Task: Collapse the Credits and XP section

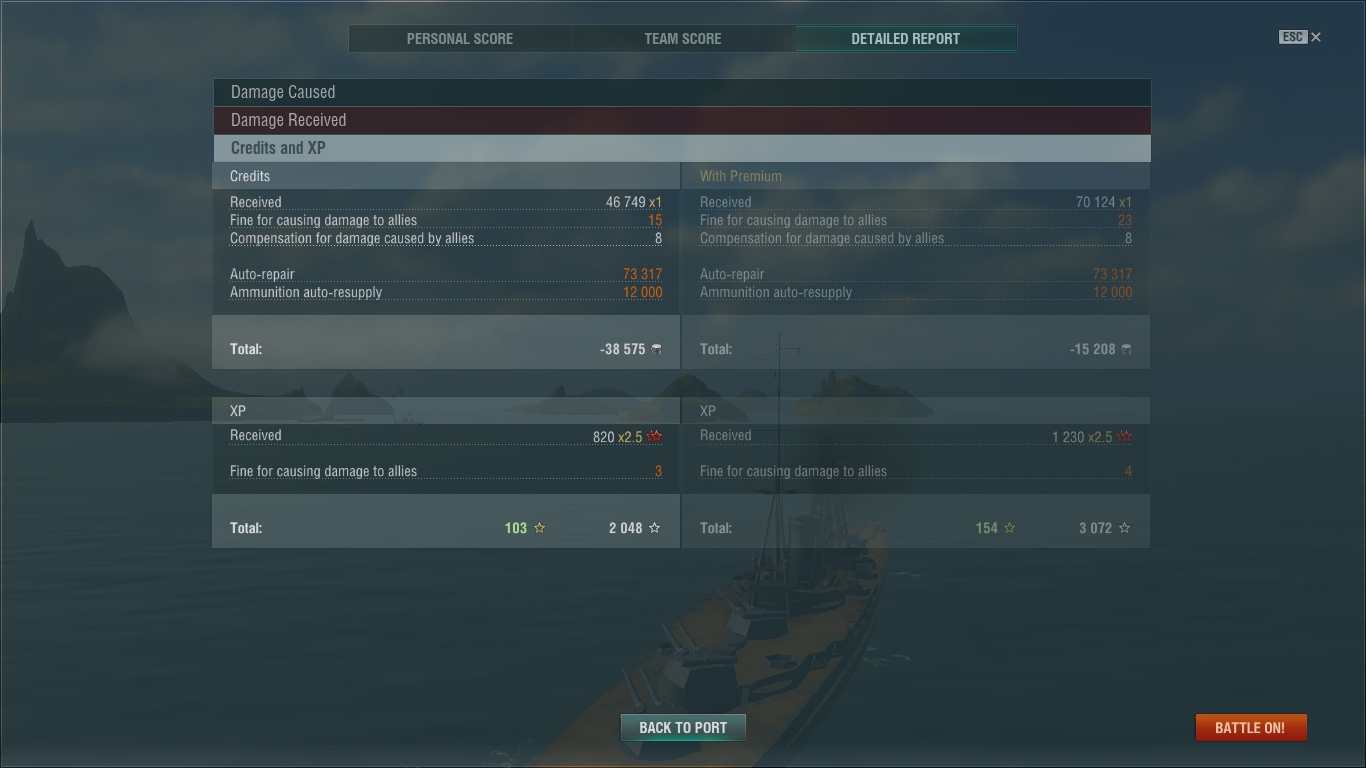Action: point(682,148)
